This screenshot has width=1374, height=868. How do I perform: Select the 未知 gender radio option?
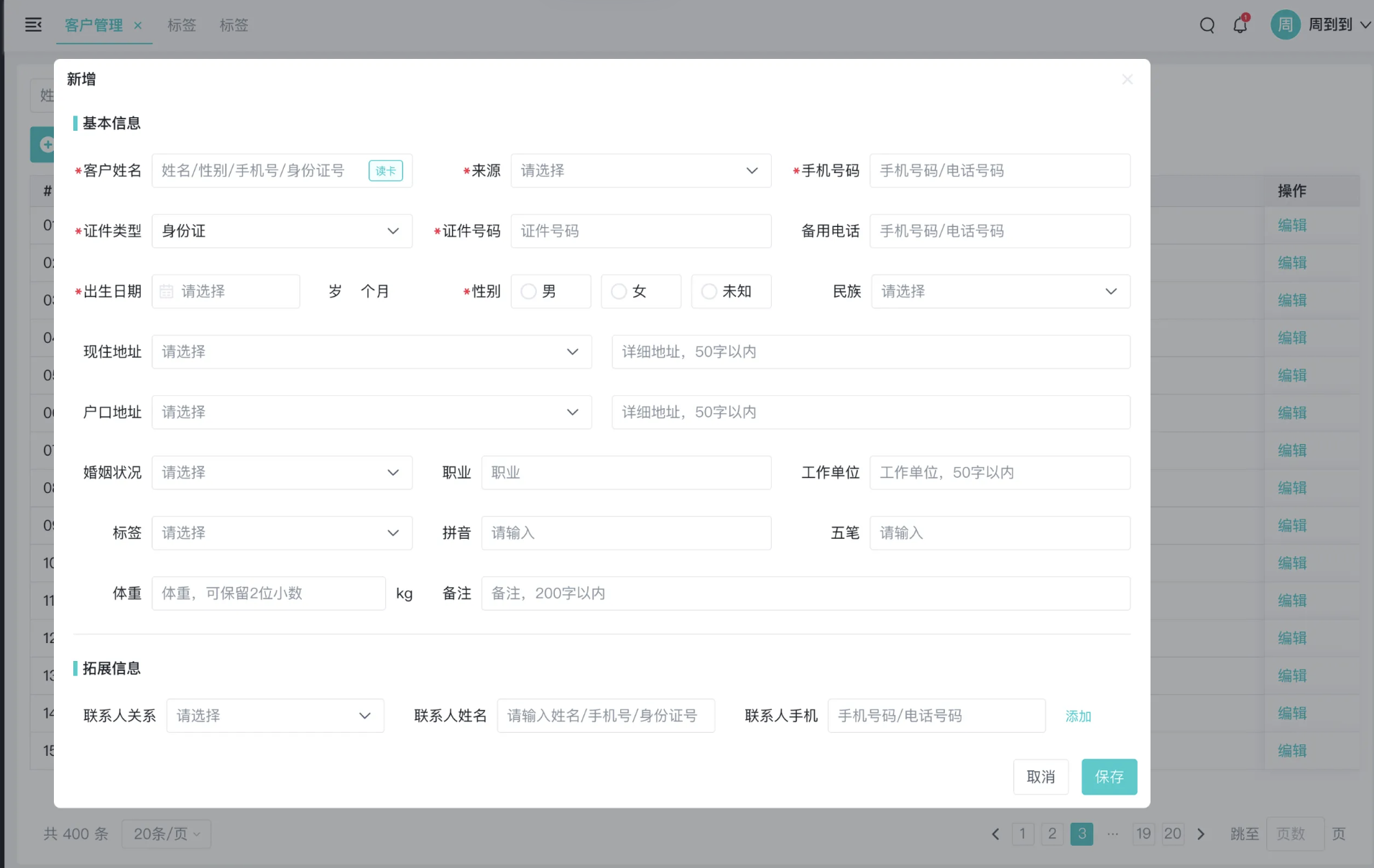[x=732, y=291]
